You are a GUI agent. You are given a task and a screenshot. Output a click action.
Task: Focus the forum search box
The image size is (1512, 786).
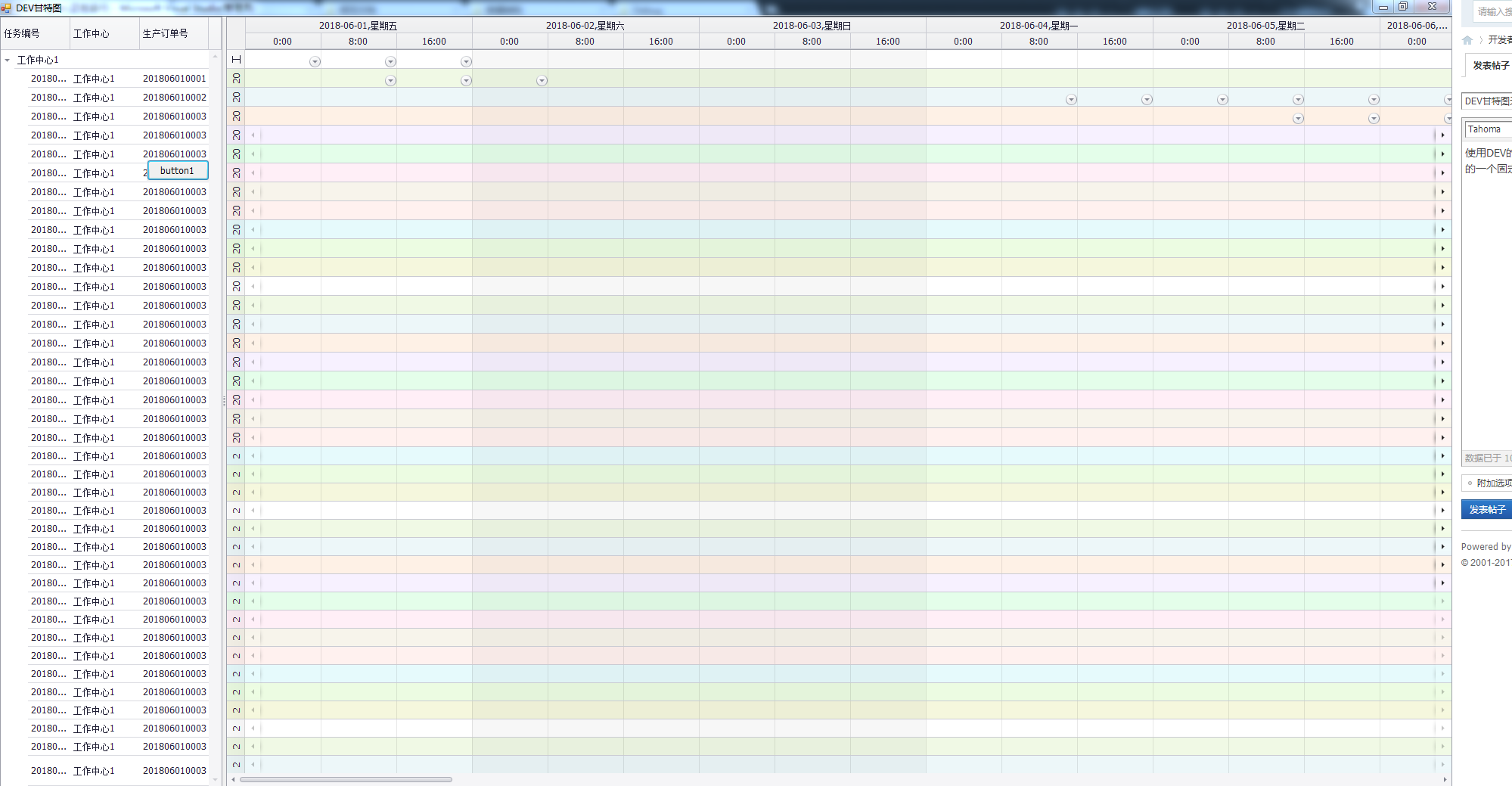pyautogui.click(x=1492, y=11)
